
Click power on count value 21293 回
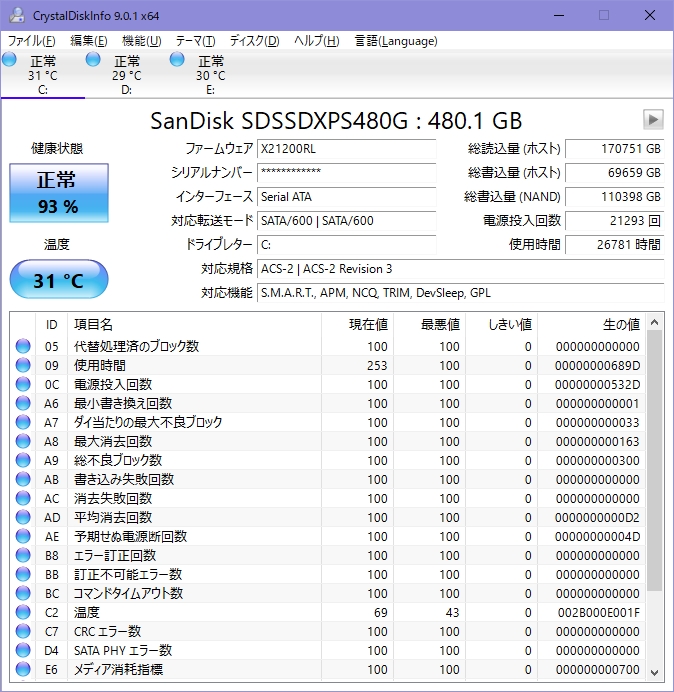click(614, 220)
